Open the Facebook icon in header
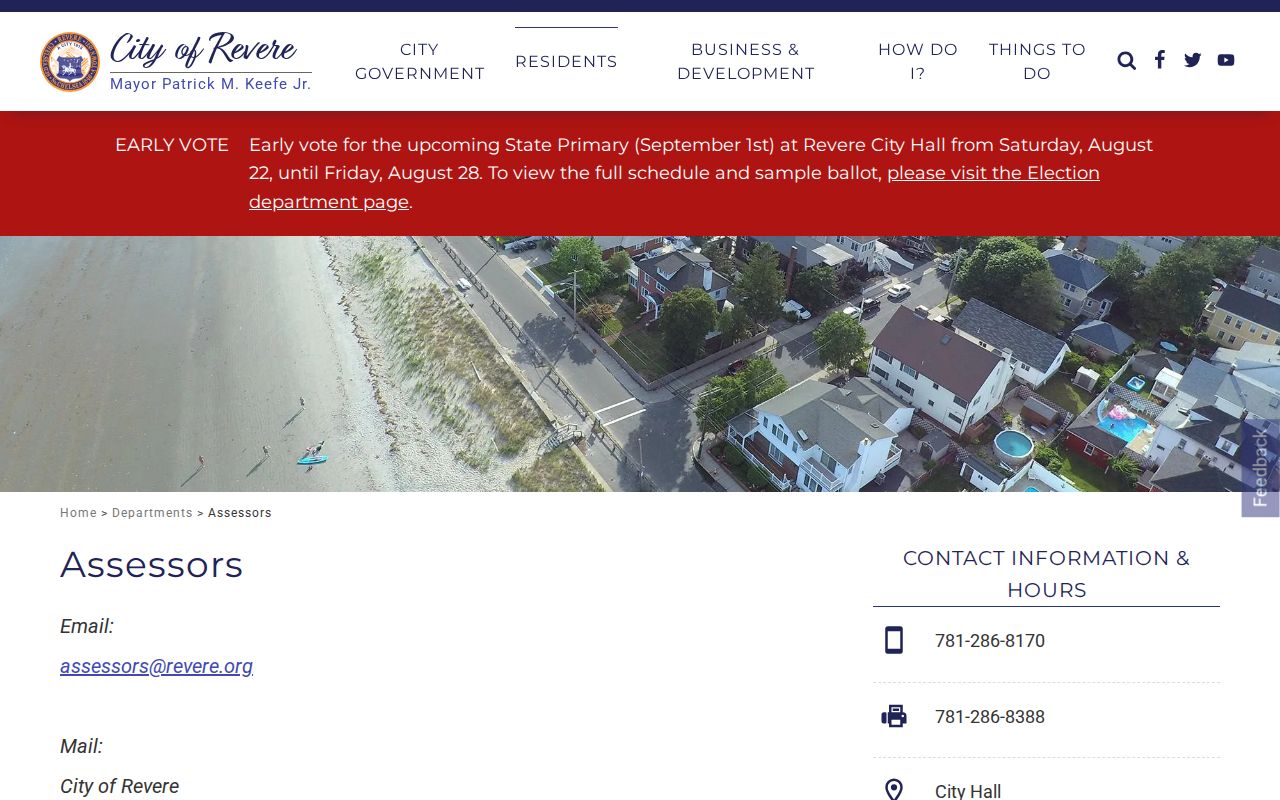1280x800 pixels. [x=1160, y=60]
